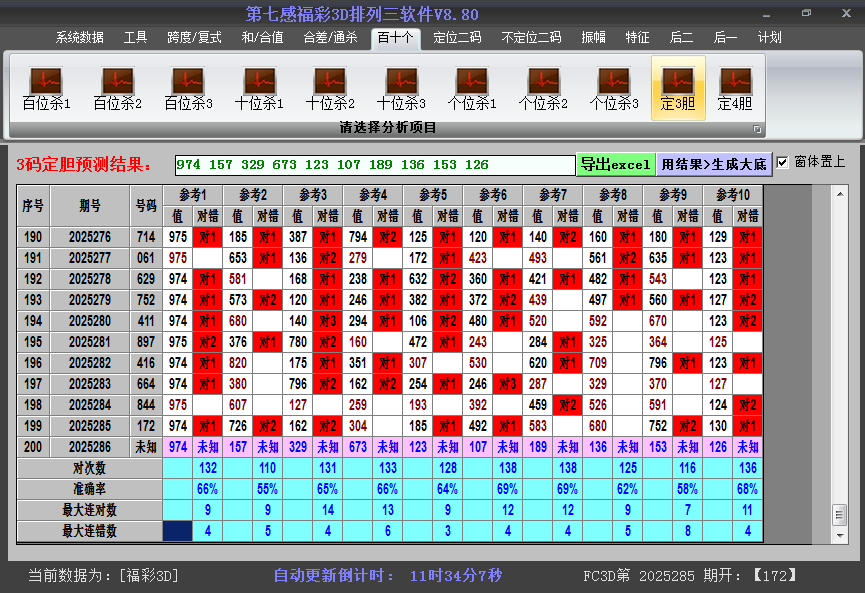
Task: Click the 参考1 column header
Action: pos(193,194)
